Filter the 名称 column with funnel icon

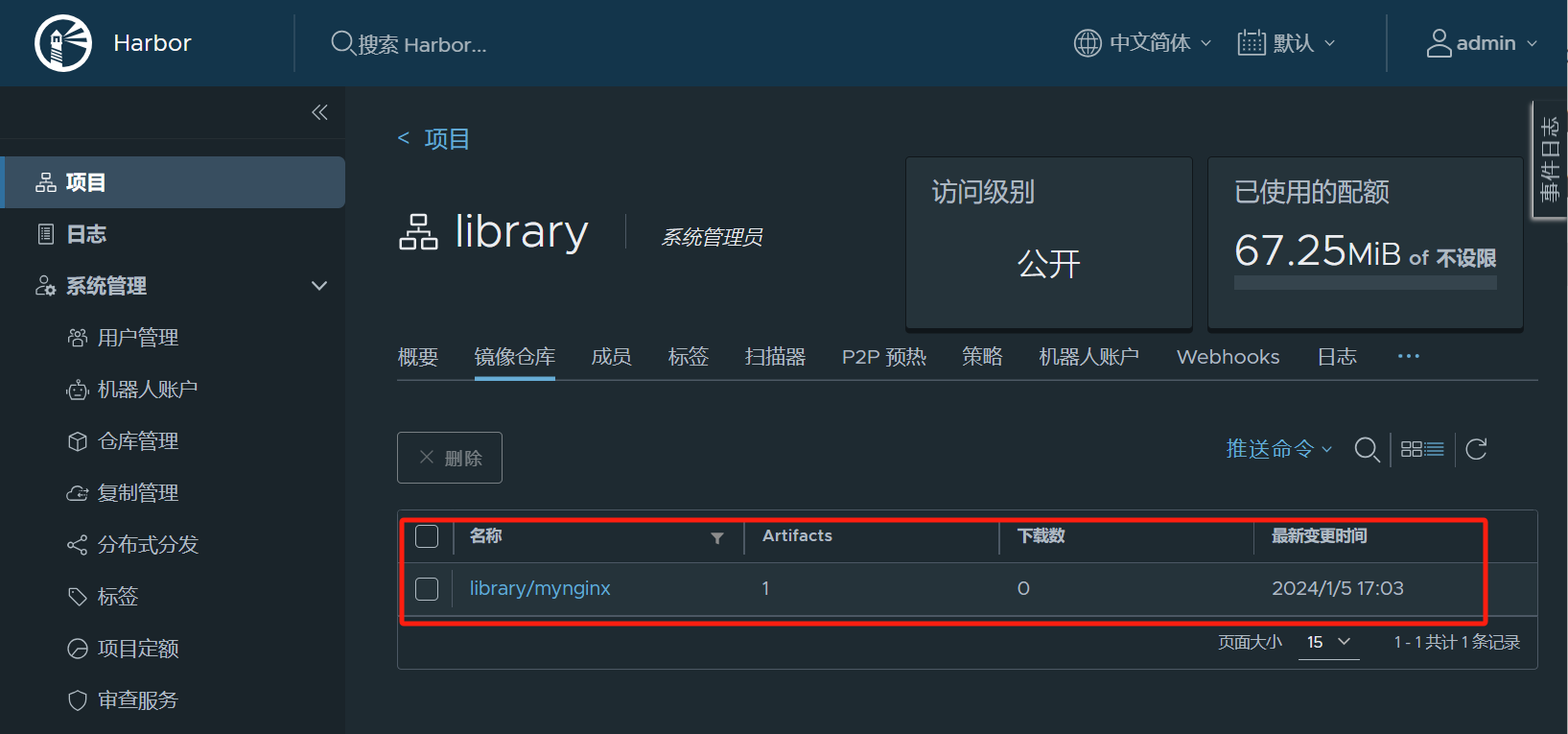[x=717, y=538]
